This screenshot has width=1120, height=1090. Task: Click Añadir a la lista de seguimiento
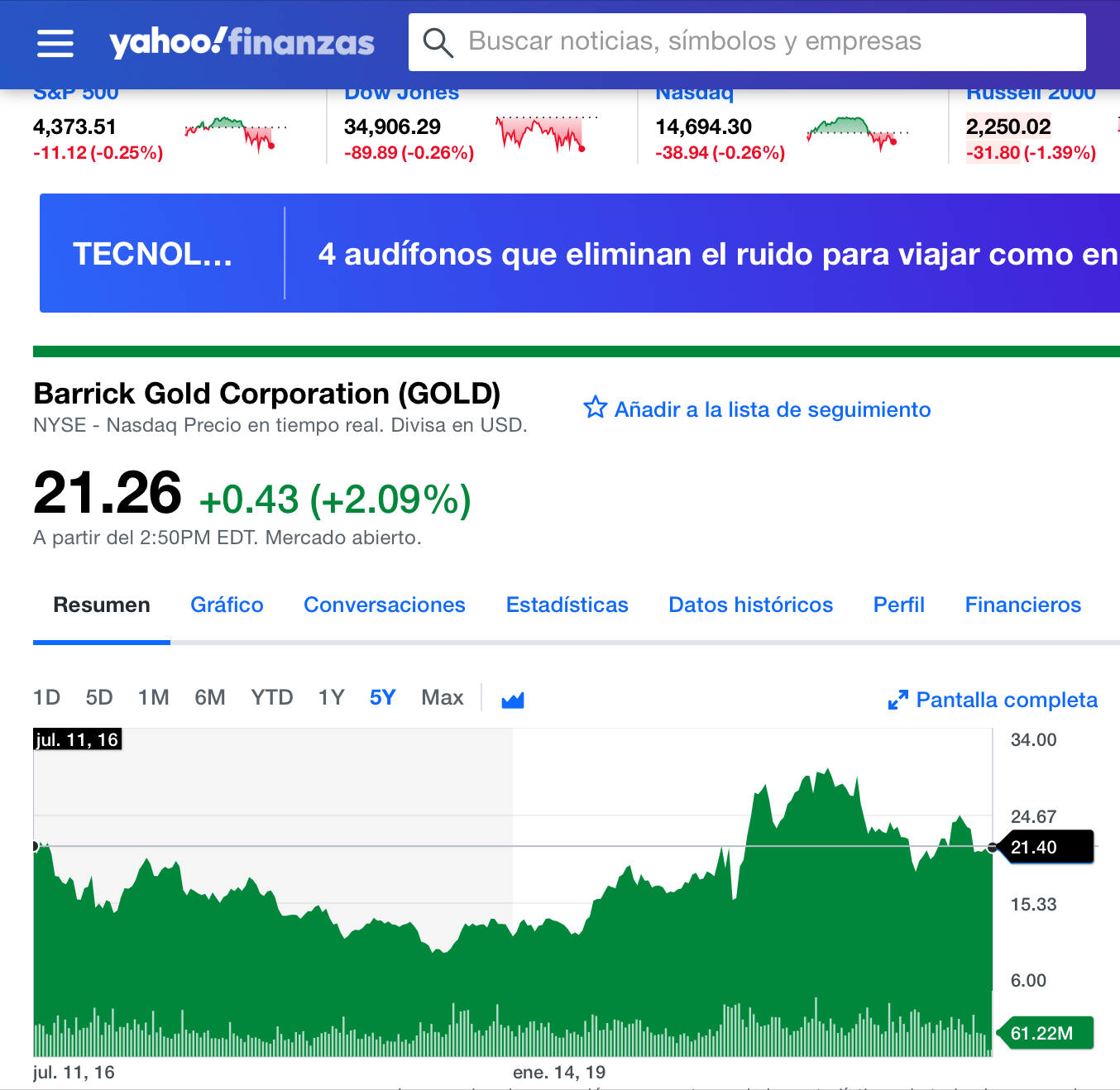click(x=772, y=409)
